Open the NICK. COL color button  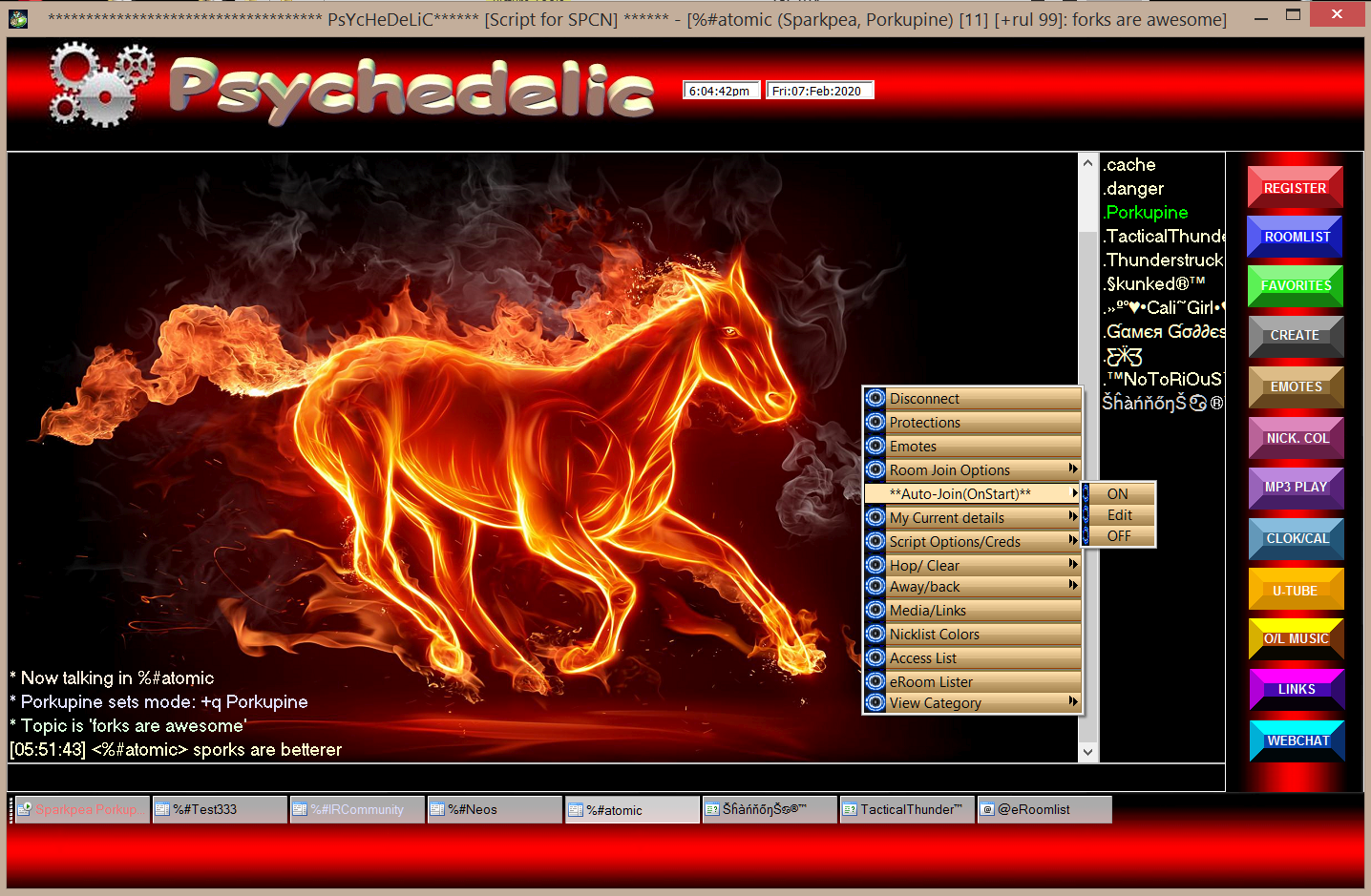pyautogui.click(x=1296, y=438)
